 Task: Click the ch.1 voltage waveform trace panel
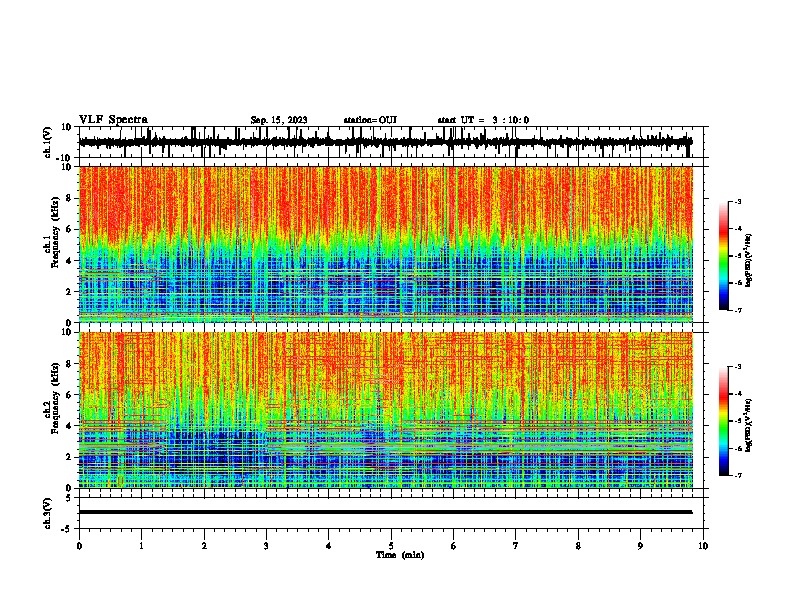(x=391, y=142)
